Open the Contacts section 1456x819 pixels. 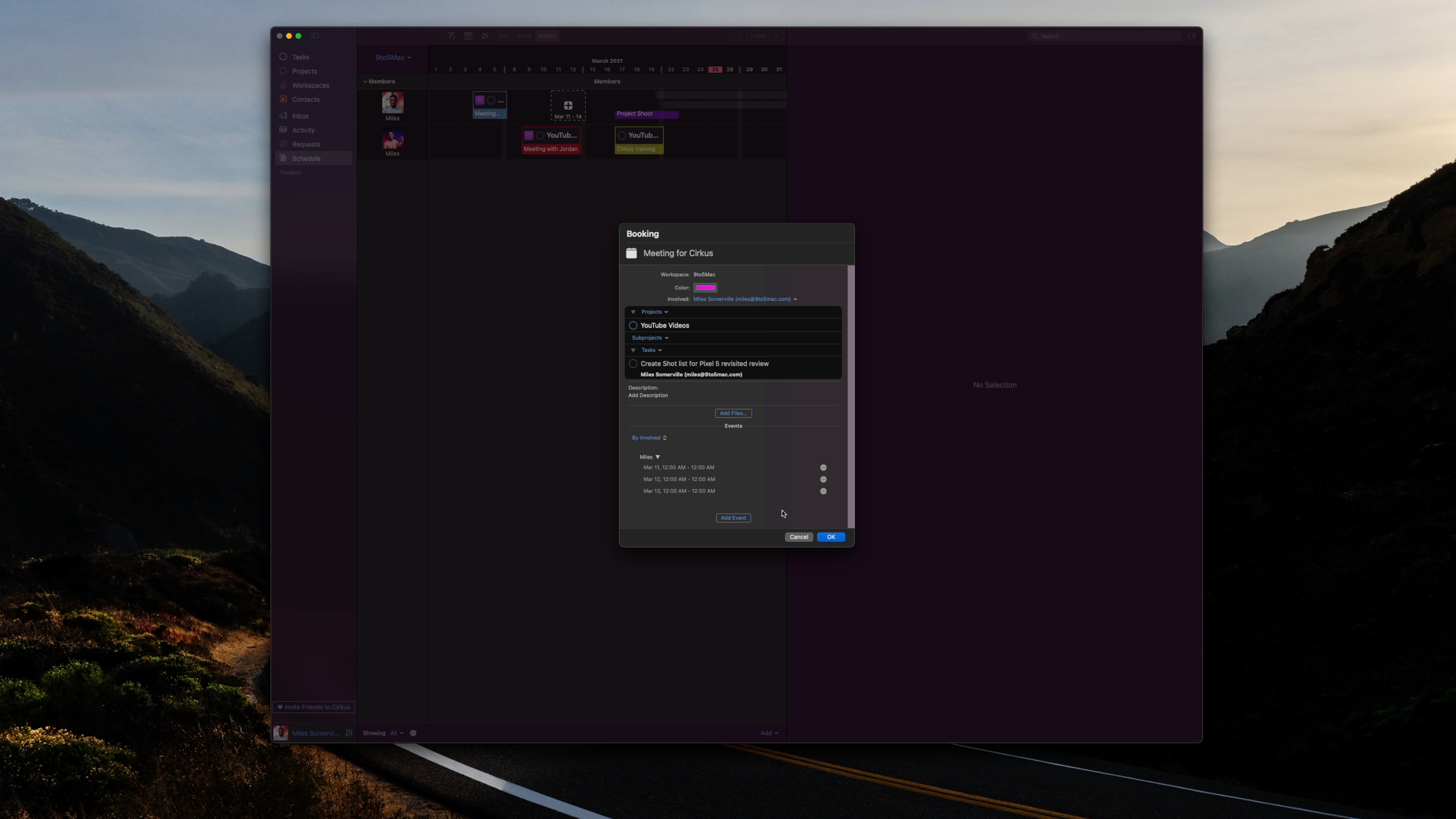pyautogui.click(x=306, y=99)
